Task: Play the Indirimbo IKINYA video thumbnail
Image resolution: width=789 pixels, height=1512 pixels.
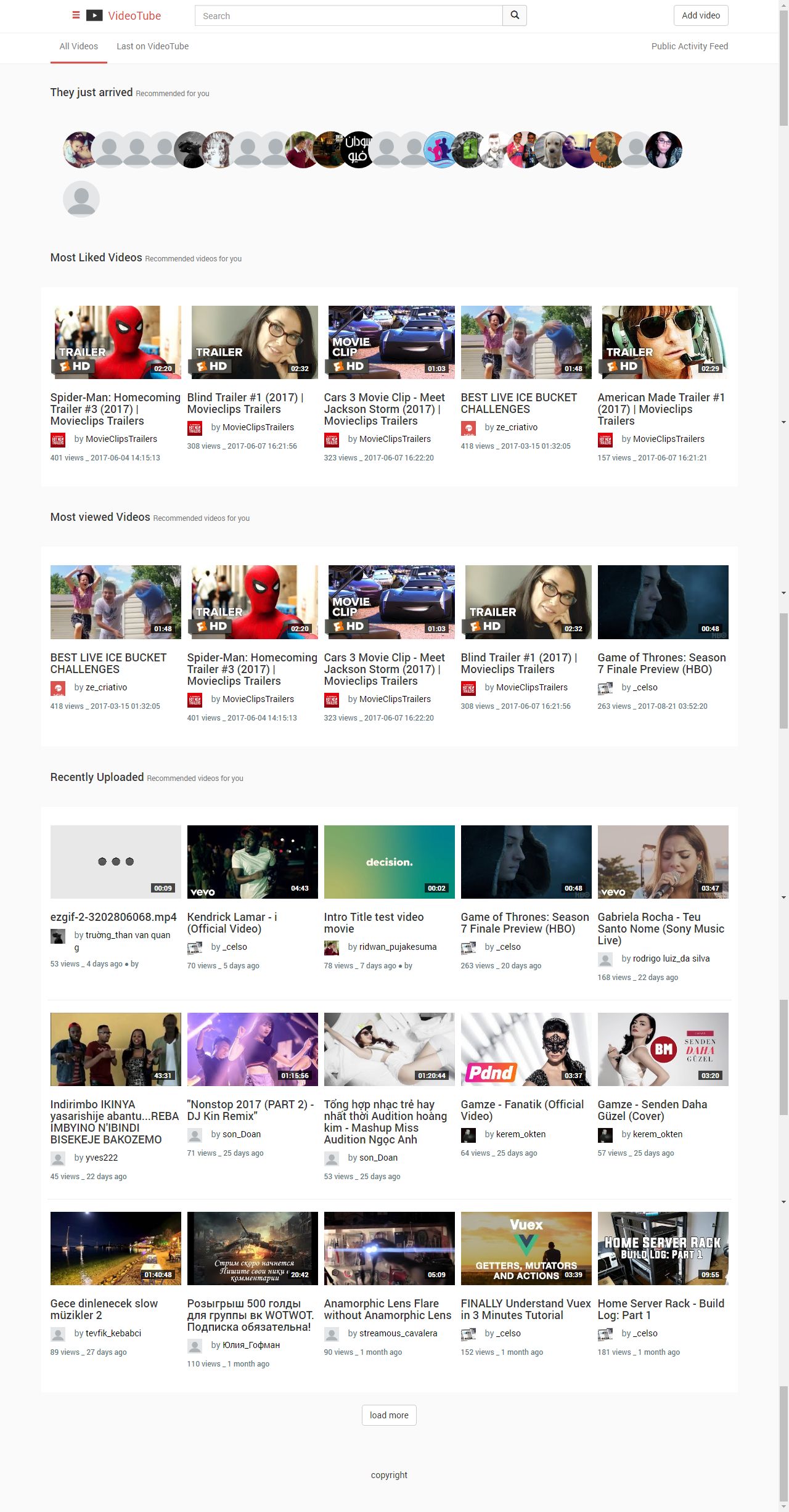Action: pos(116,1049)
